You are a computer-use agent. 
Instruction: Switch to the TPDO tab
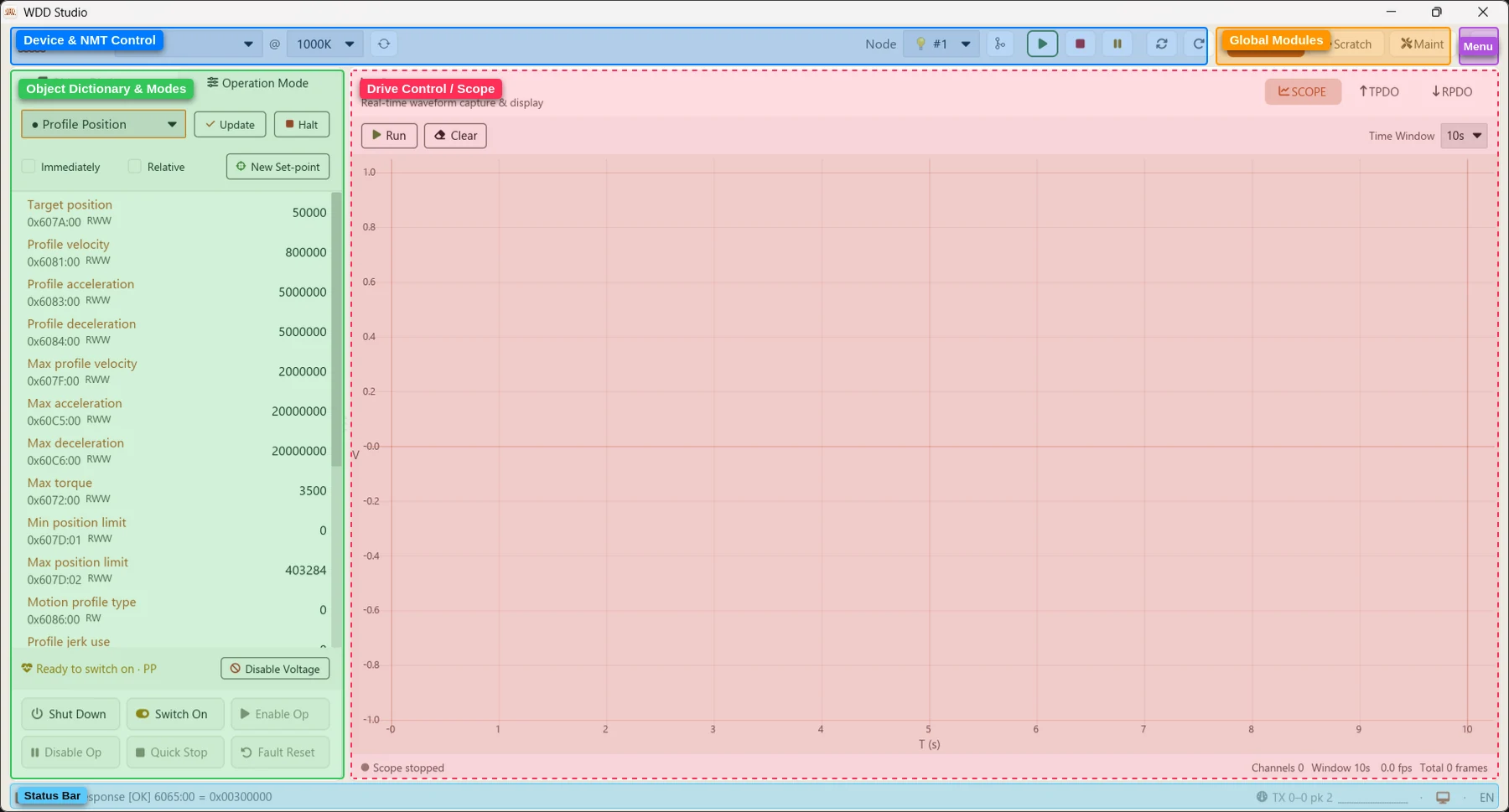(x=1379, y=91)
